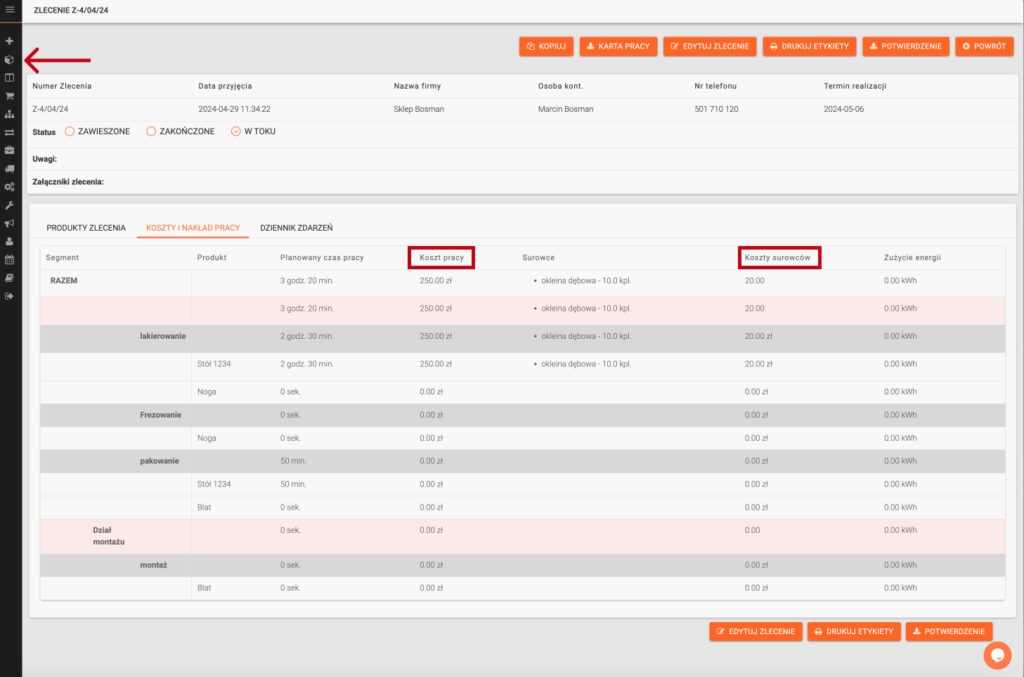Viewport: 1024px width, 677px height.
Task: Open the orange chat bubble widget
Action: 996,655
